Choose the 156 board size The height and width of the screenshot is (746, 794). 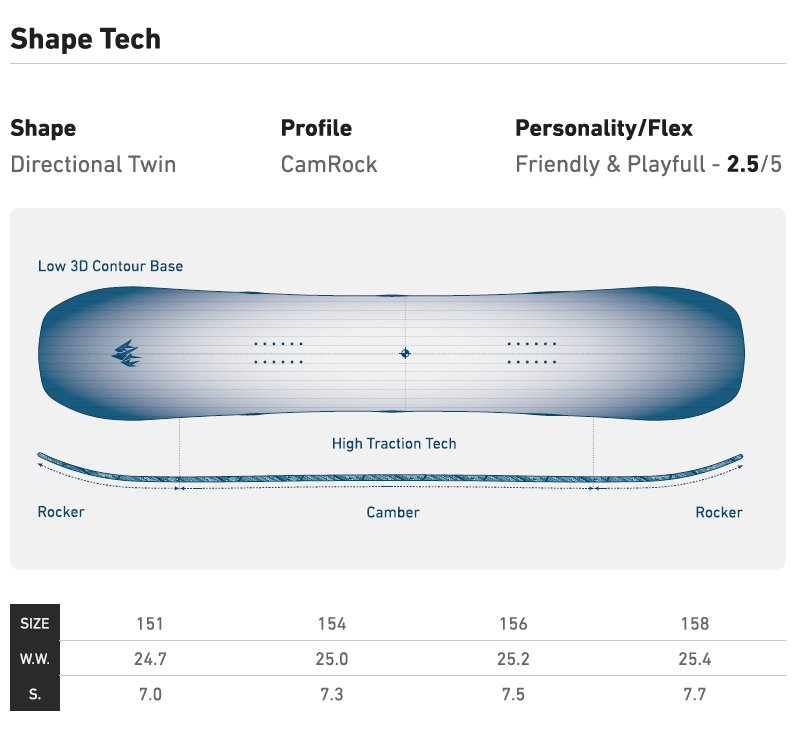tap(513, 624)
